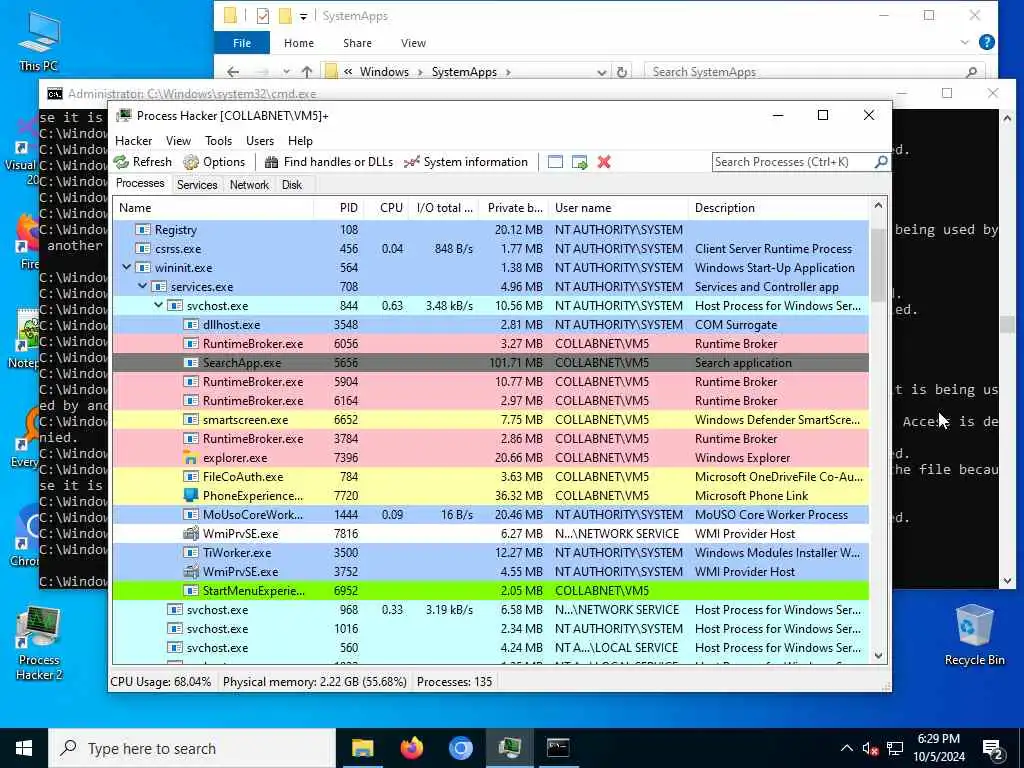Open Options gear in Process Hacker toolbar
Image resolution: width=1024 pixels, height=768 pixels.
pyautogui.click(x=191, y=162)
